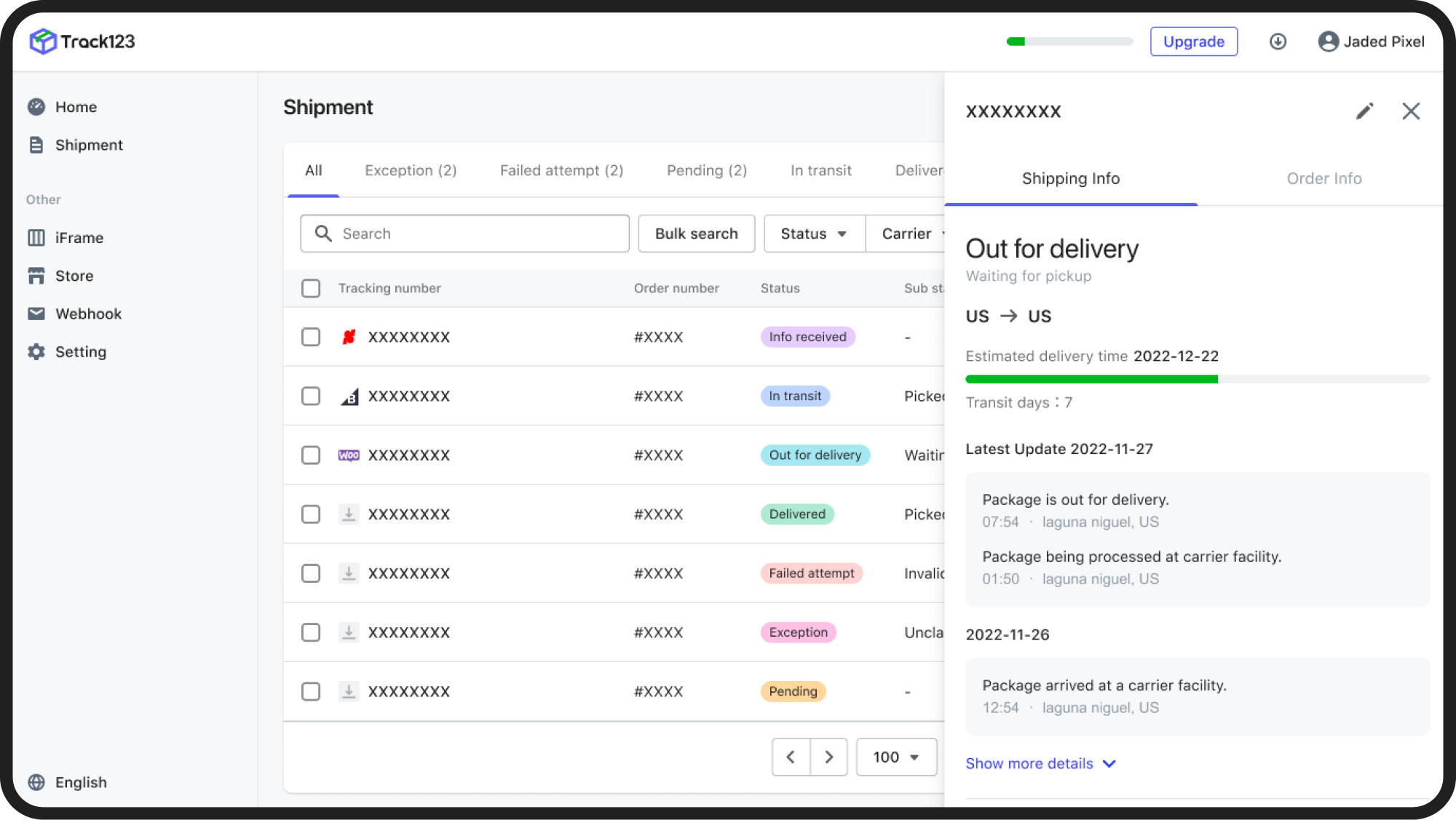Image resolution: width=1456 pixels, height=820 pixels.
Task: Click the Upgrade button
Action: pos(1193,41)
